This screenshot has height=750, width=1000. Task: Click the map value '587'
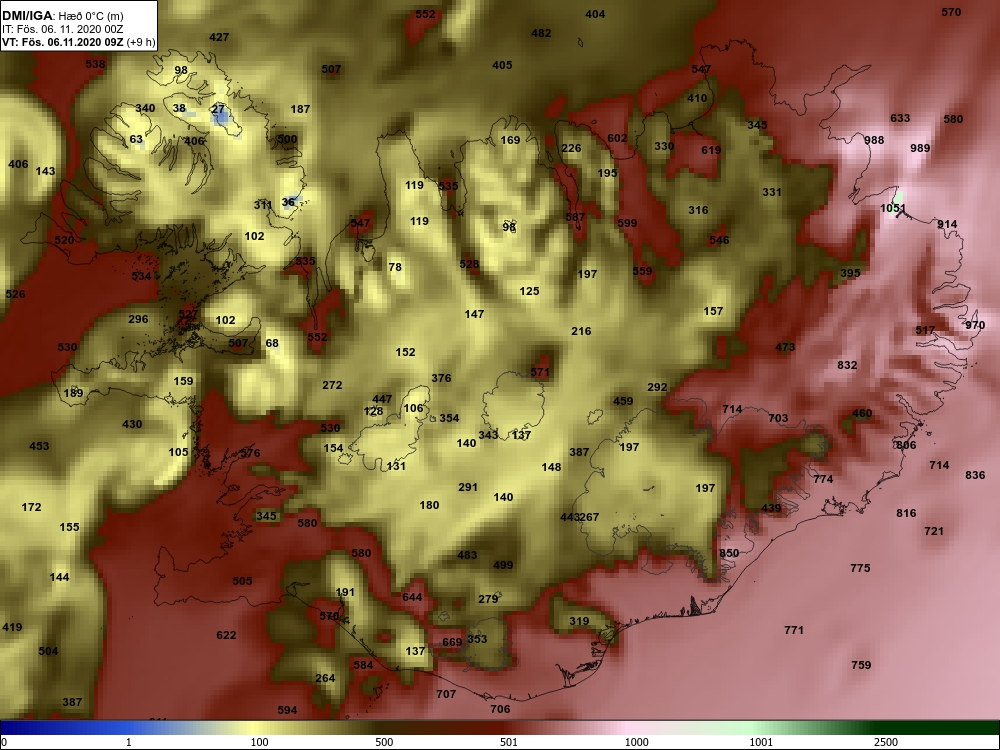575,217
